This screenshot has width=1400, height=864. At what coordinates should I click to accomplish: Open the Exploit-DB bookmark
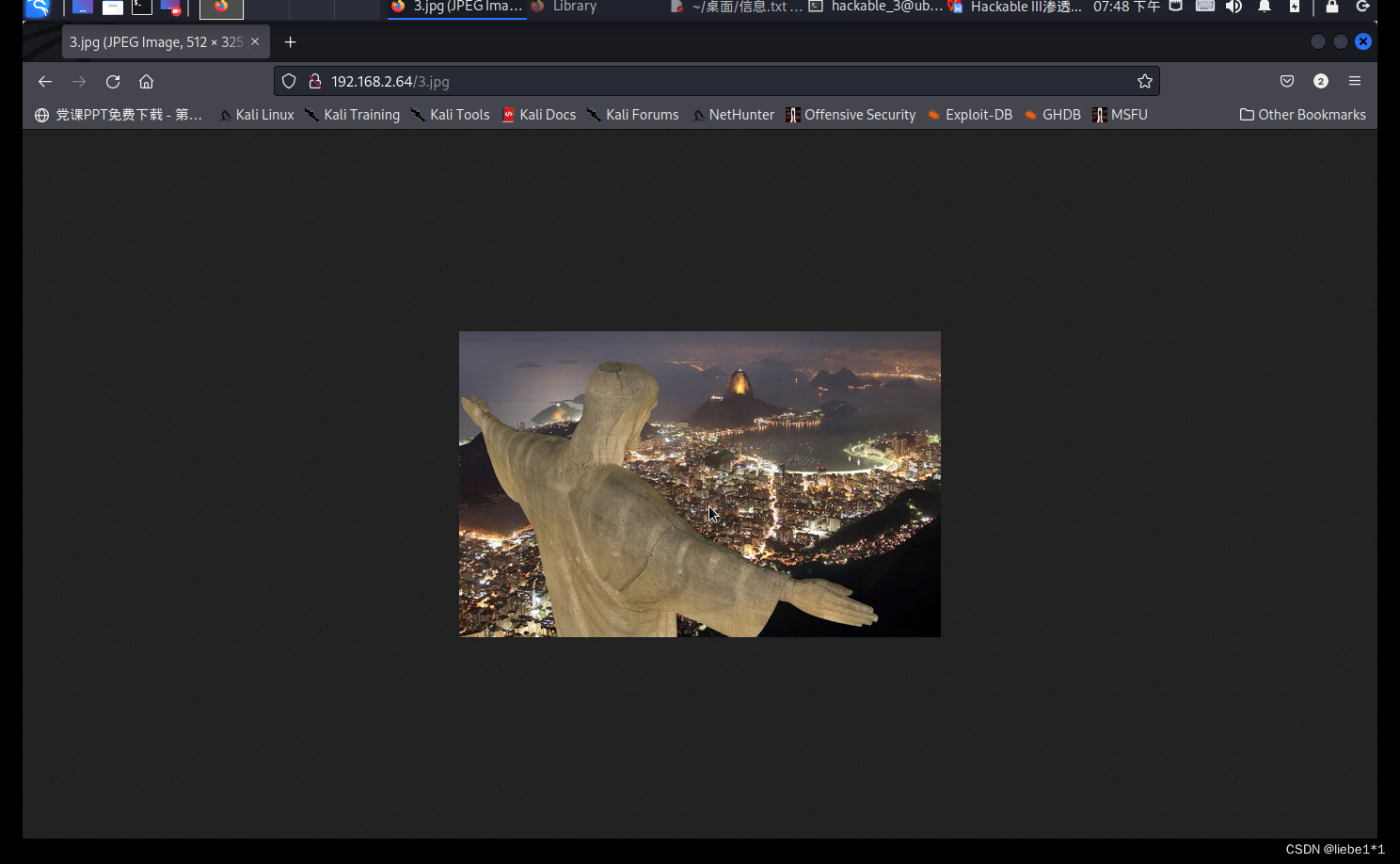click(x=970, y=115)
